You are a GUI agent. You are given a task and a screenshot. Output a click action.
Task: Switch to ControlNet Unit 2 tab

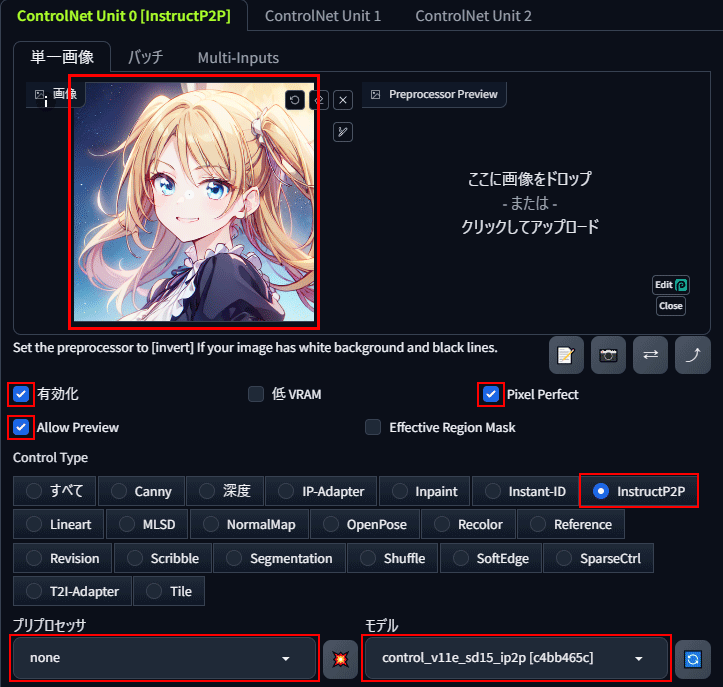[x=473, y=16]
